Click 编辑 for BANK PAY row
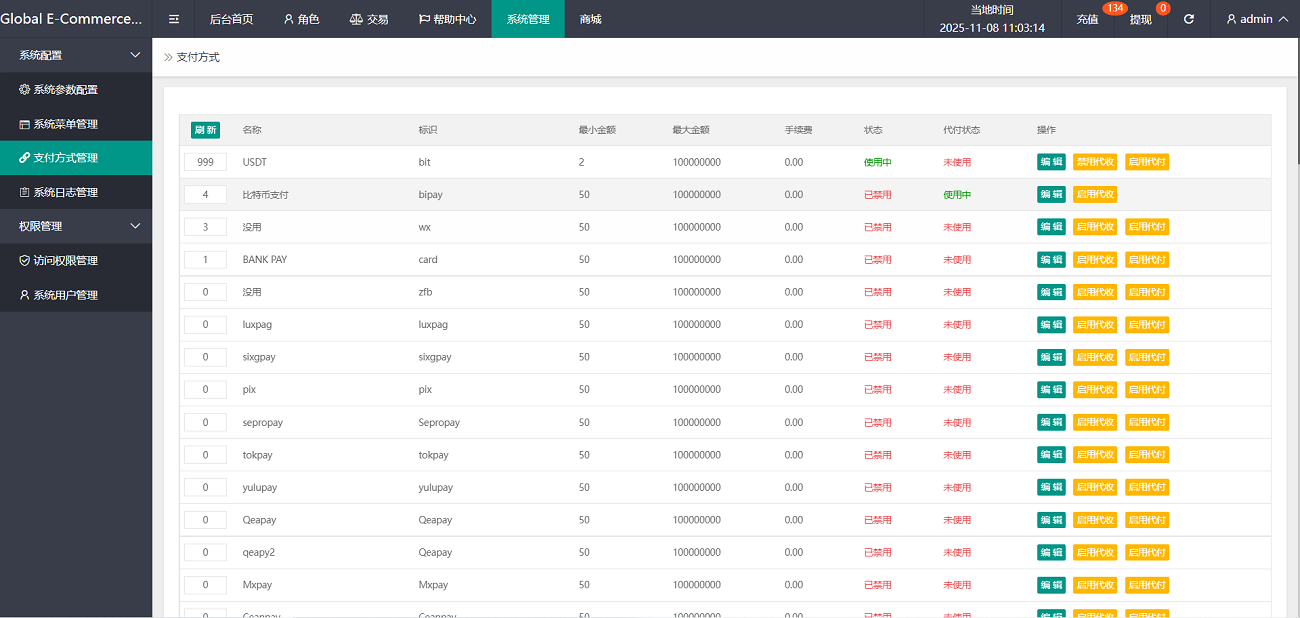This screenshot has height=618, width=1300. click(x=1051, y=260)
